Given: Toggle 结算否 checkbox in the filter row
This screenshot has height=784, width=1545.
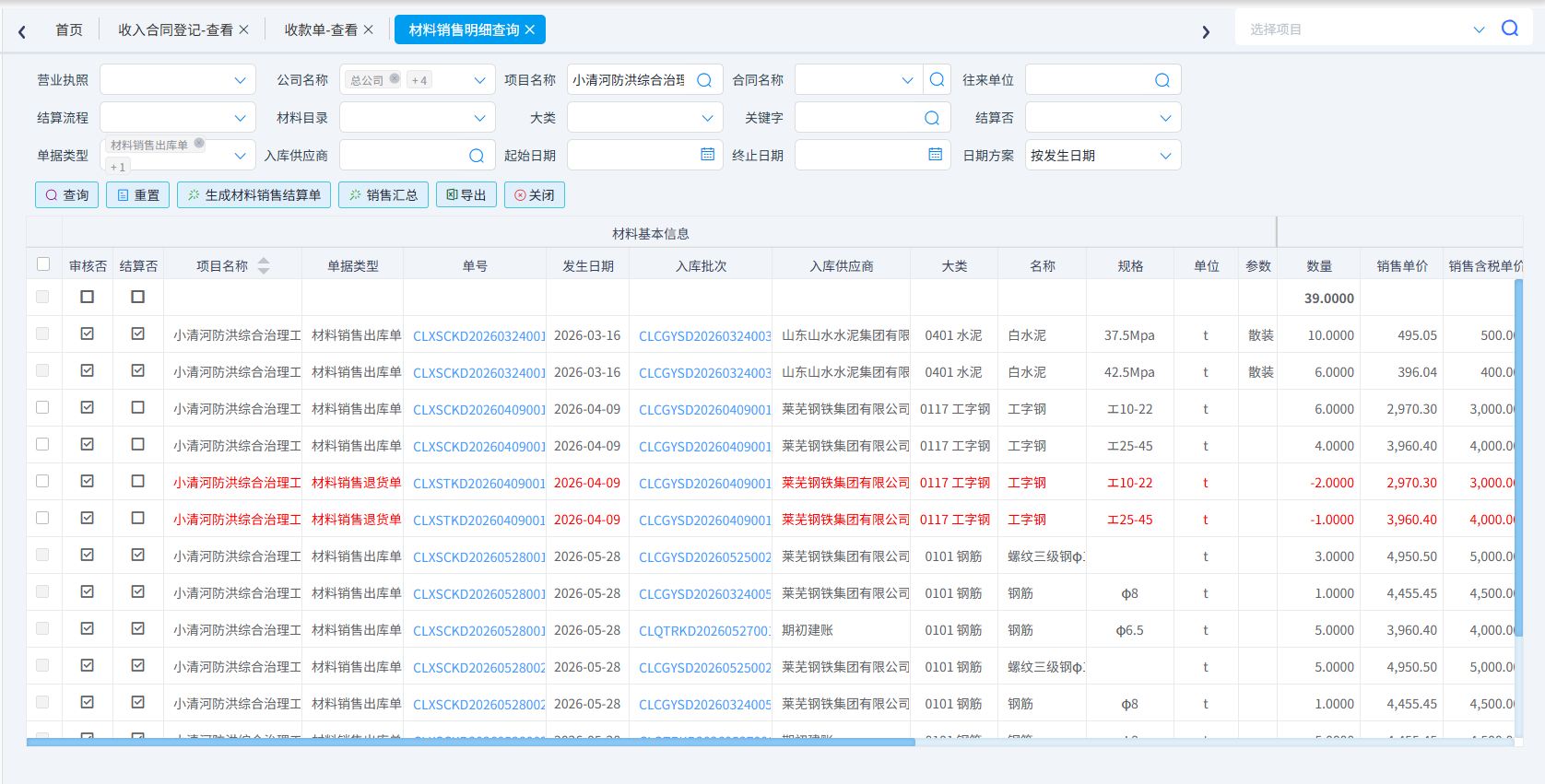Looking at the screenshot, I should 138,297.
